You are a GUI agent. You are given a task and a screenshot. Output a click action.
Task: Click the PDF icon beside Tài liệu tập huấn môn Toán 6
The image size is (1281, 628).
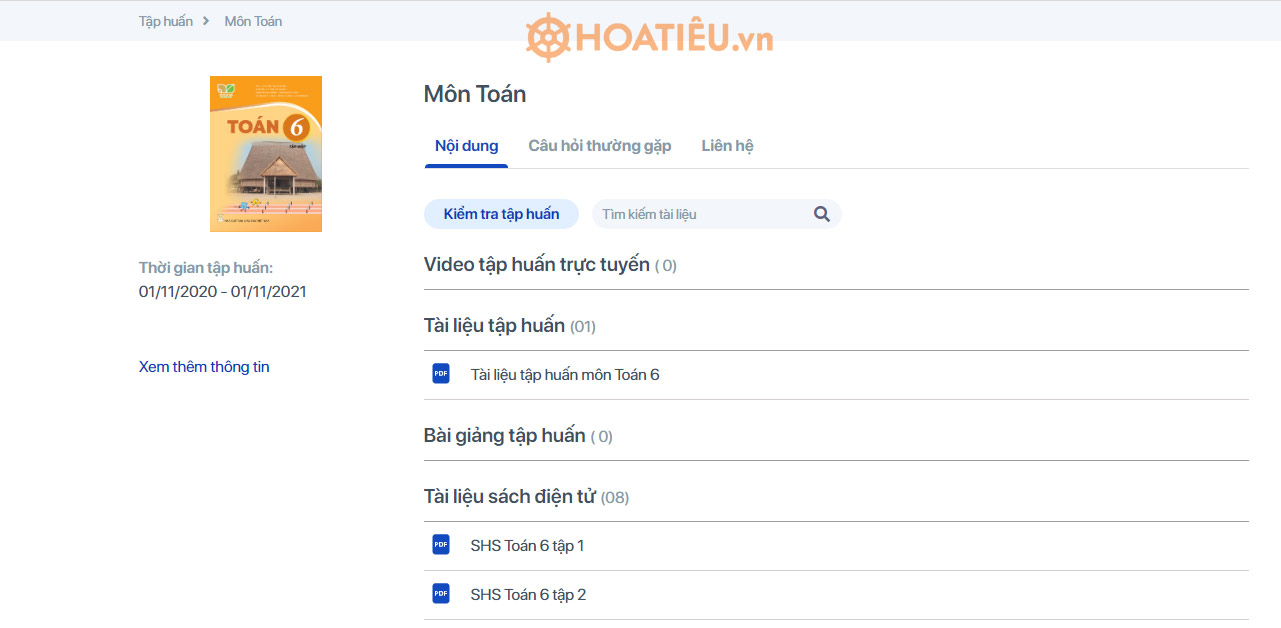(x=440, y=373)
